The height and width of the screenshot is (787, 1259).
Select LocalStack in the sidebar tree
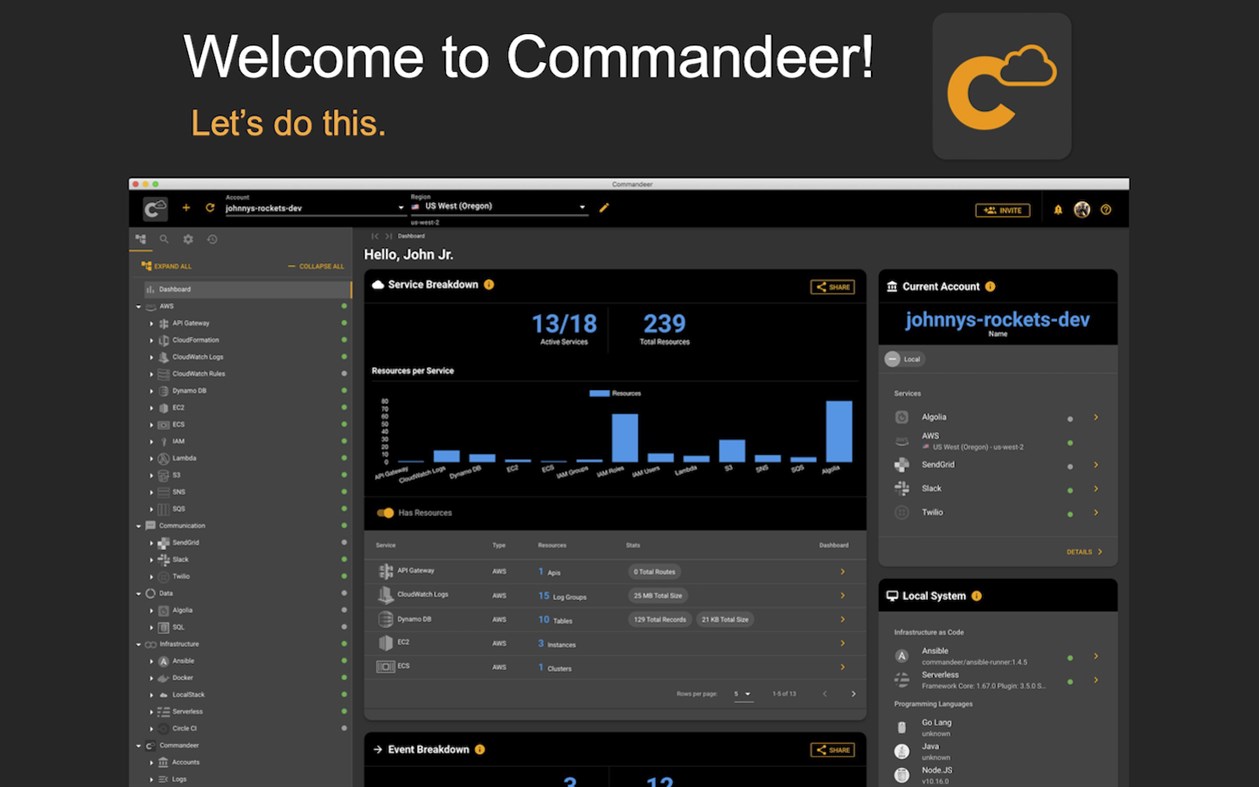pos(188,695)
